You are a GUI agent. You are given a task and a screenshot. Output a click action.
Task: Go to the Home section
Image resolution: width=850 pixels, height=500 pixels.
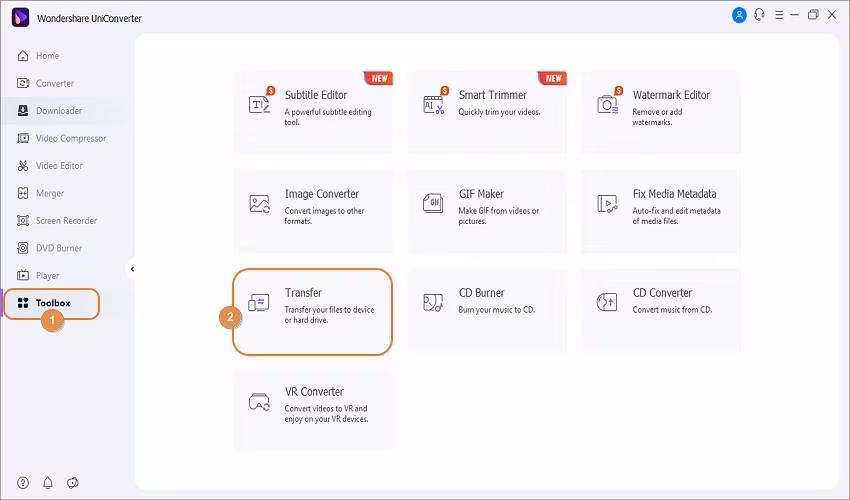point(47,56)
